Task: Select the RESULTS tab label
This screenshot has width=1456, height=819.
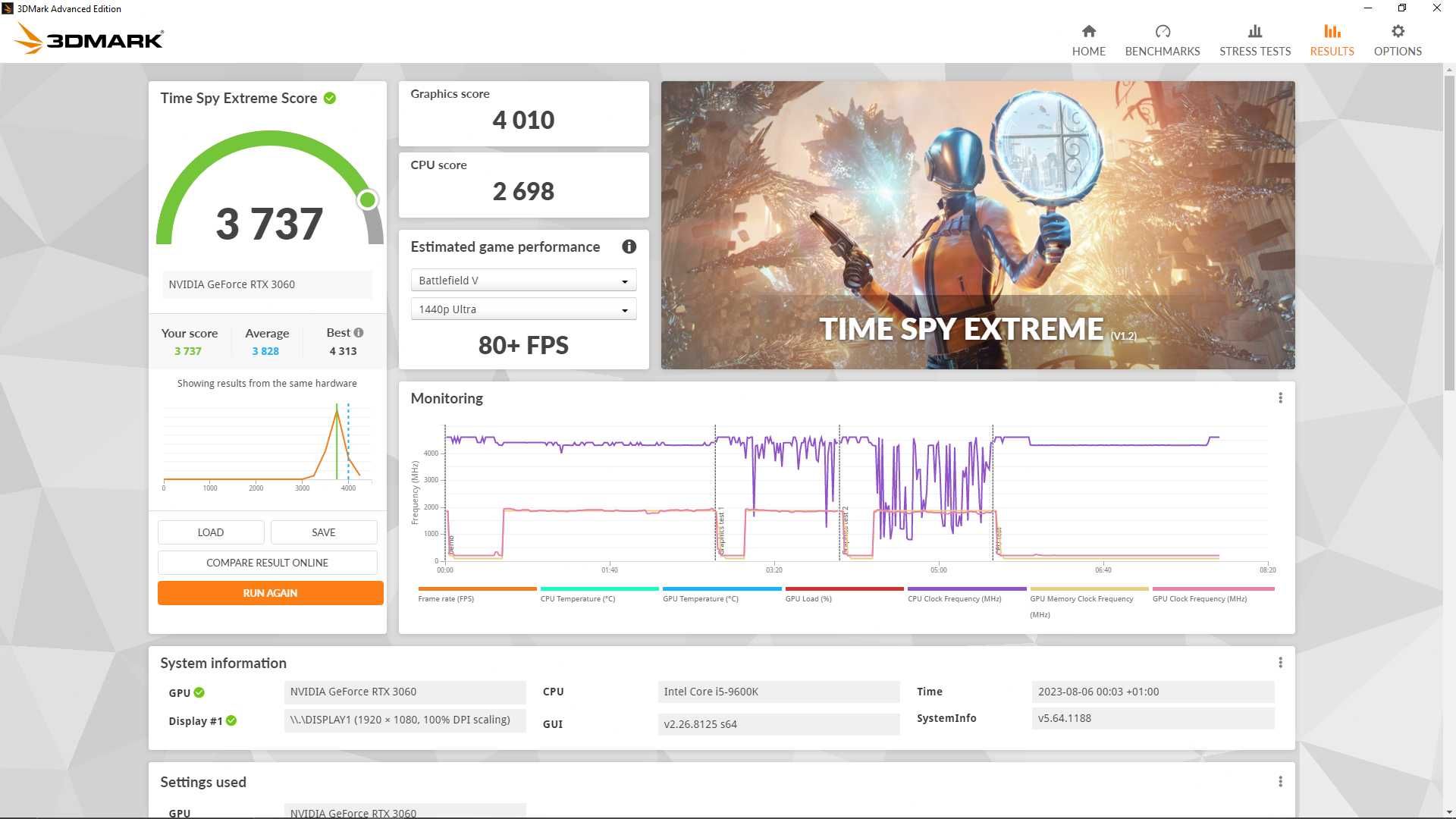Action: (1332, 52)
